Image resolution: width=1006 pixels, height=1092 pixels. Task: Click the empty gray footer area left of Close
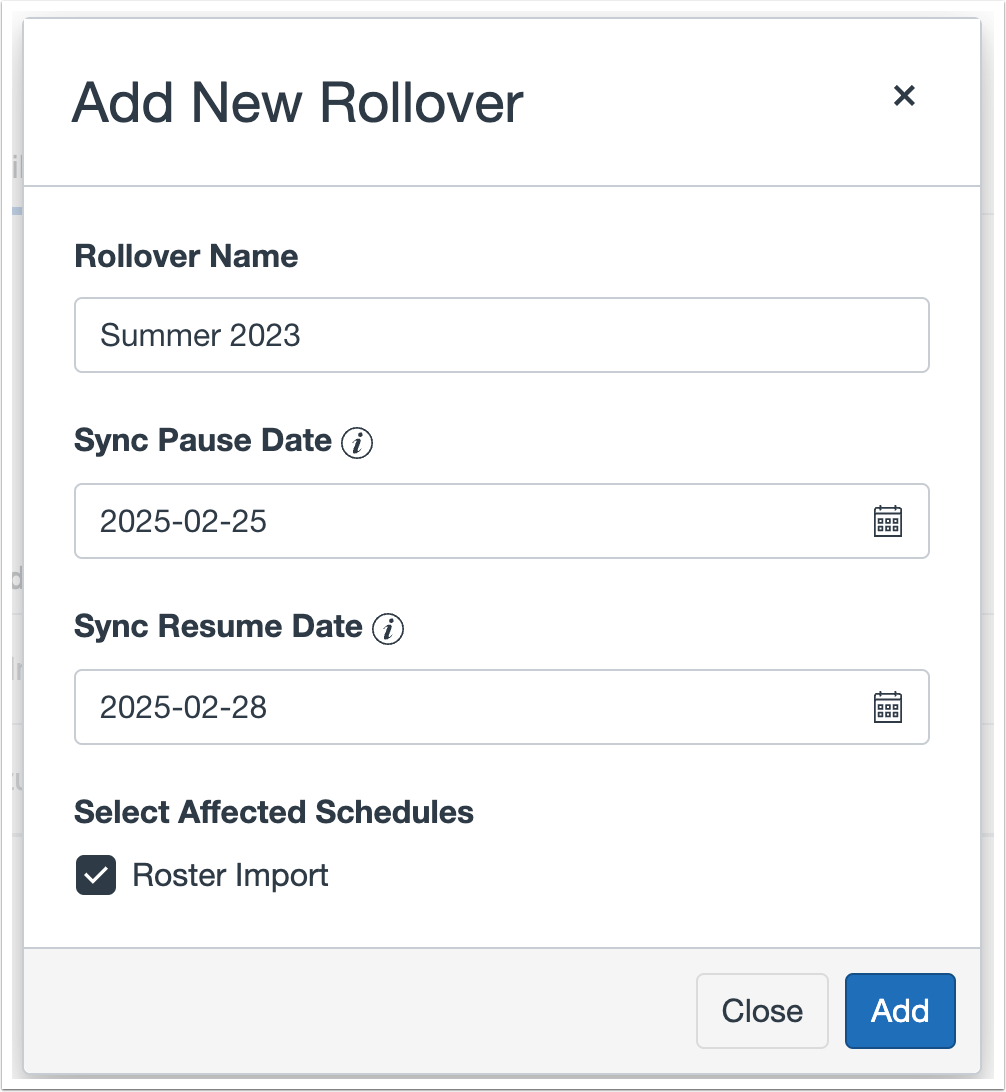pyautogui.click(x=350, y=1011)
